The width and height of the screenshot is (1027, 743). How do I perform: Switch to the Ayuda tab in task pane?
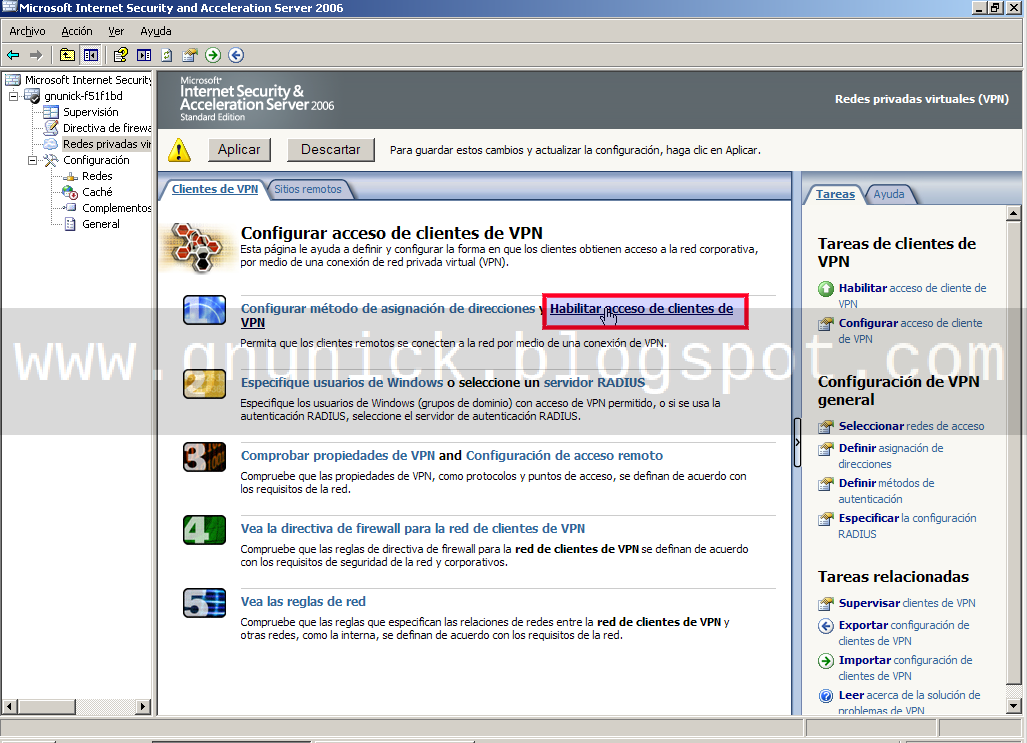pos(889,194)
